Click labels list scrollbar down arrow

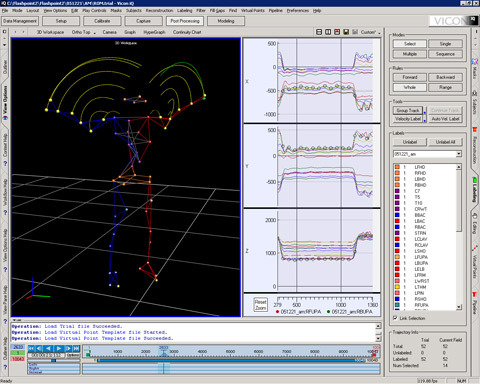pos(459,307)
